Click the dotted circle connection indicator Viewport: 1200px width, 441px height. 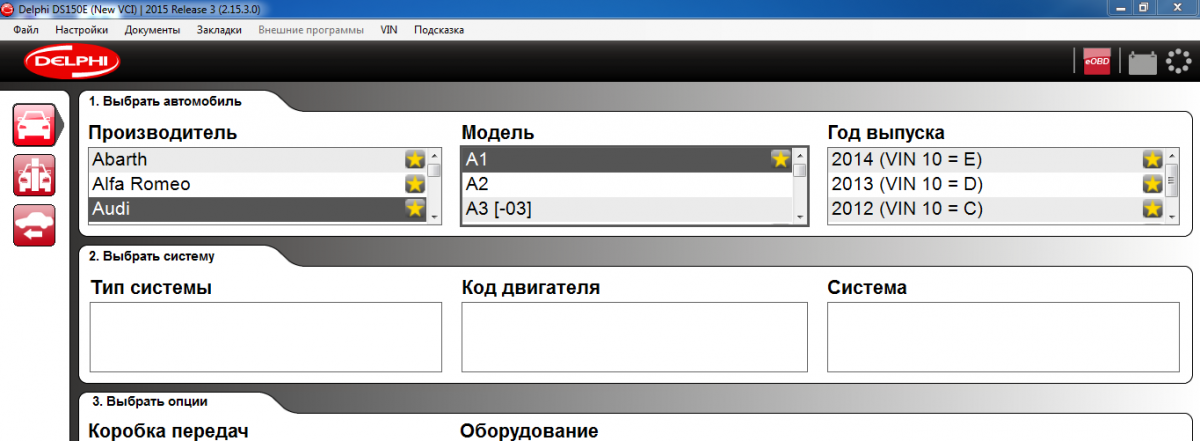pyautogui.click(x=1180, y=63)
